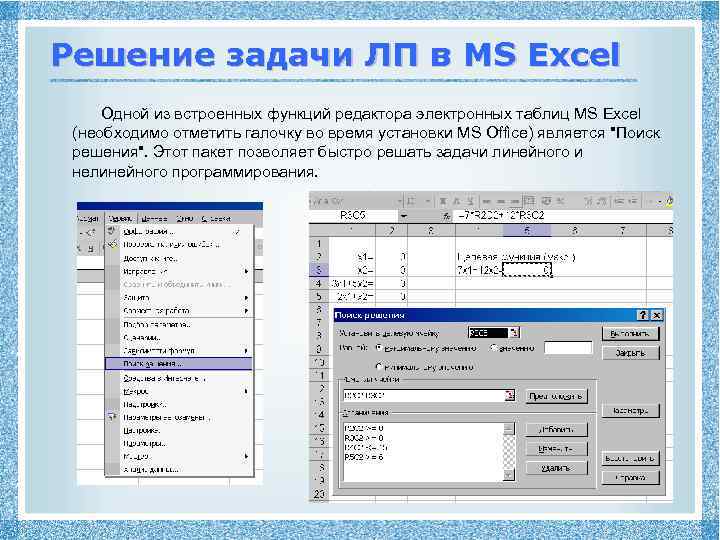The image size is (720, 540).
Task: Click the Параметры button in Поиск решения dialog
Action: coord(630,411)
